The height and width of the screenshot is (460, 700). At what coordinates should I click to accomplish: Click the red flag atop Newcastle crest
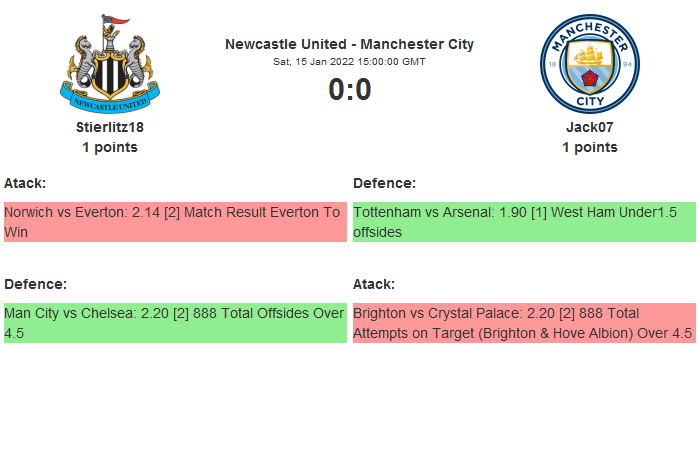[119, 20]
